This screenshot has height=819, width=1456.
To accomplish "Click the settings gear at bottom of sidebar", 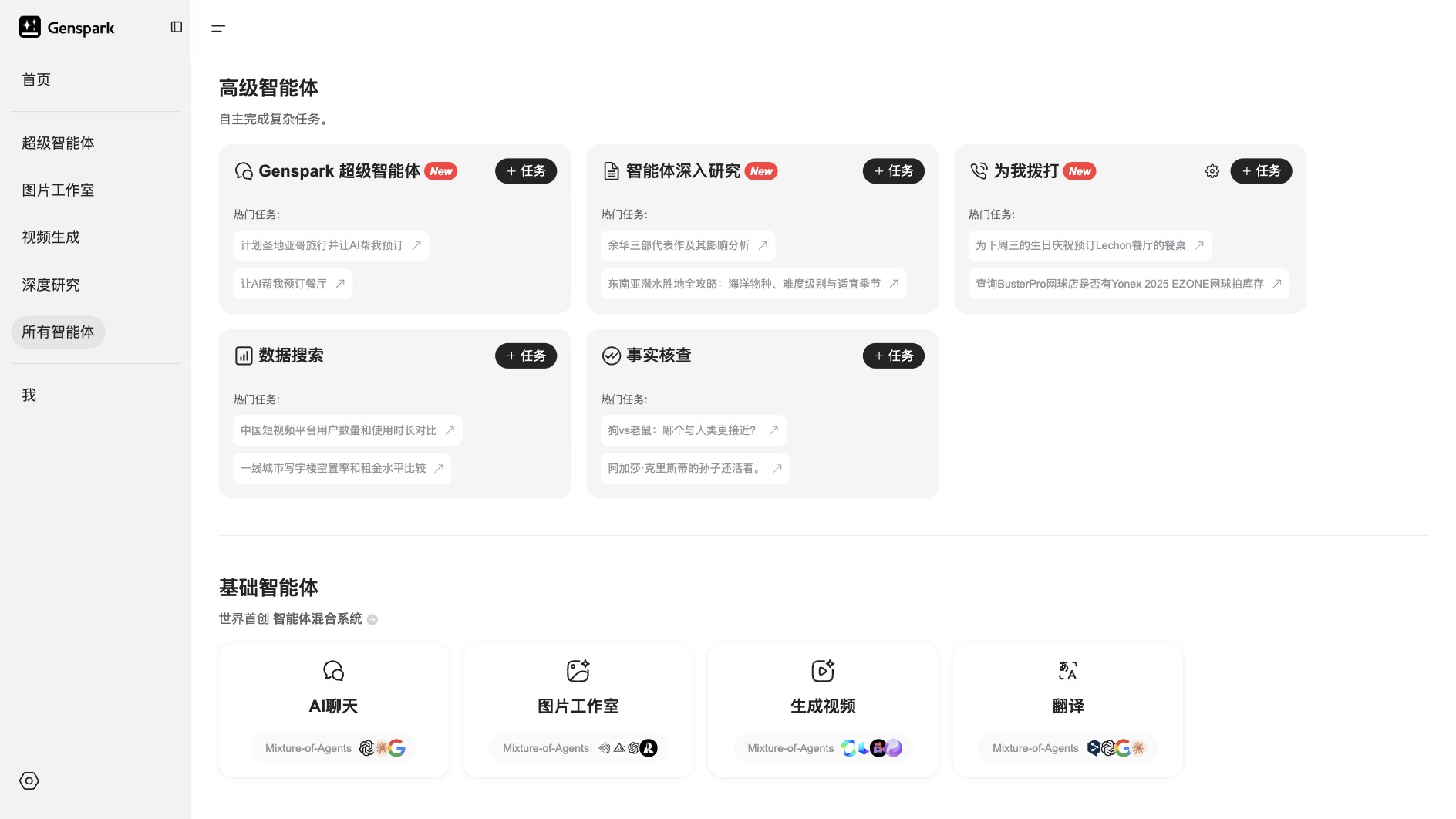I will [x=29, y=780].
